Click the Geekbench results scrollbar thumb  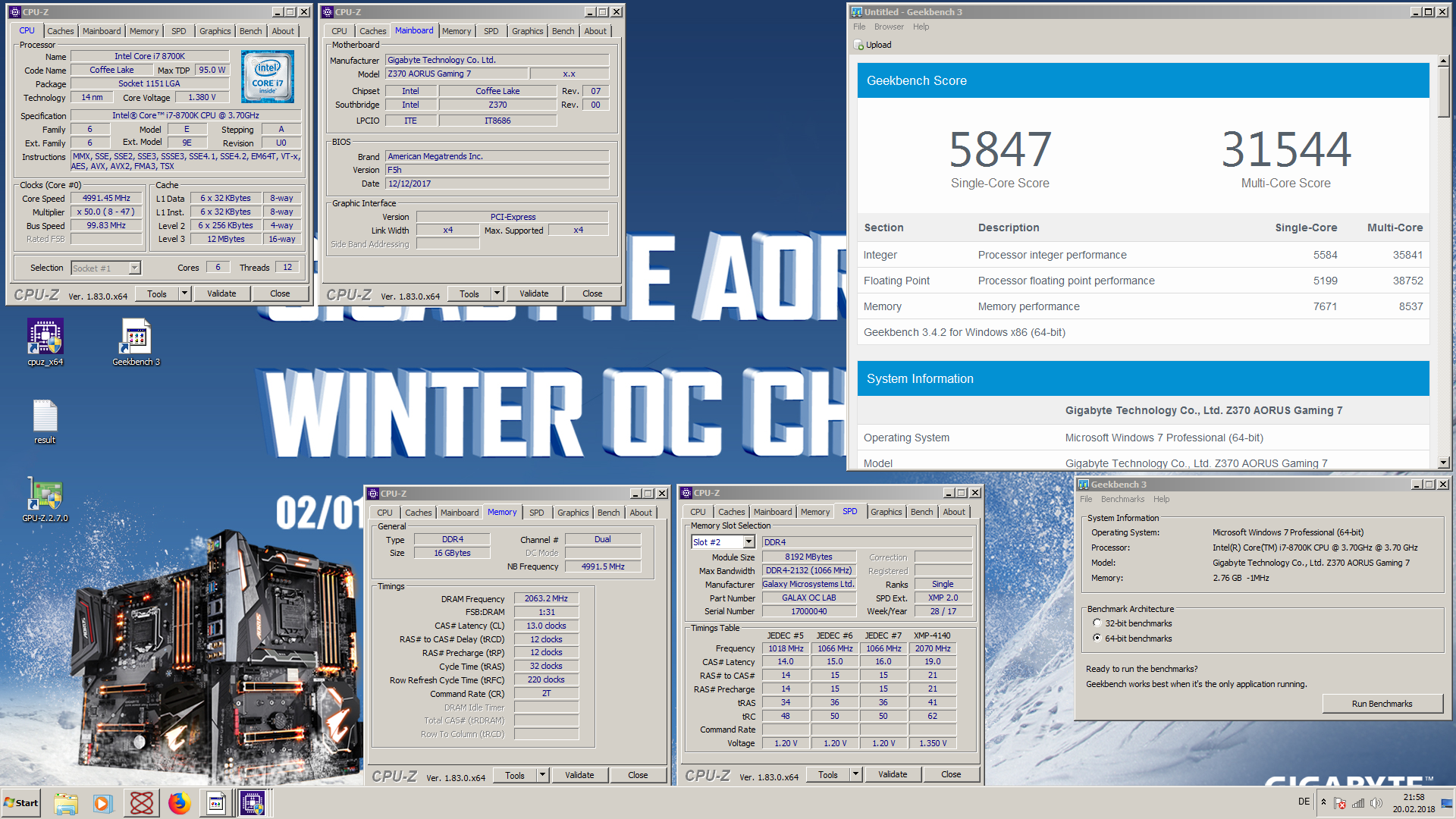pyautogui.click(x=1443, y=93)
